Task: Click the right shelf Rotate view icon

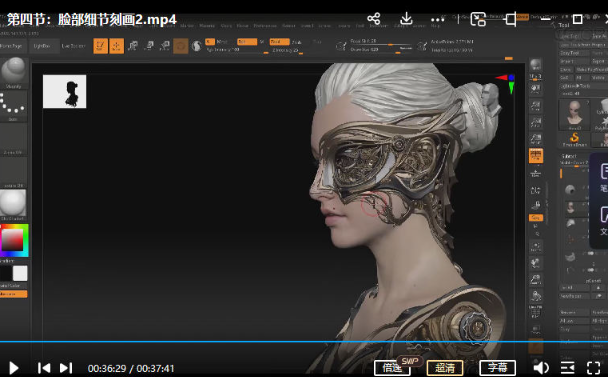Action: point(535,296)
